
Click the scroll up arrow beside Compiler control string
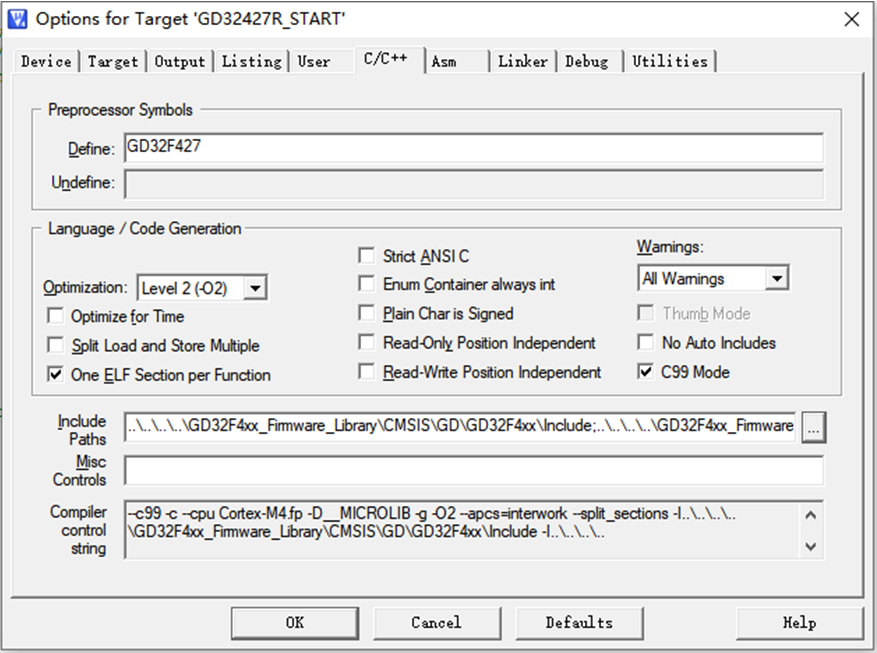point(810,513)
